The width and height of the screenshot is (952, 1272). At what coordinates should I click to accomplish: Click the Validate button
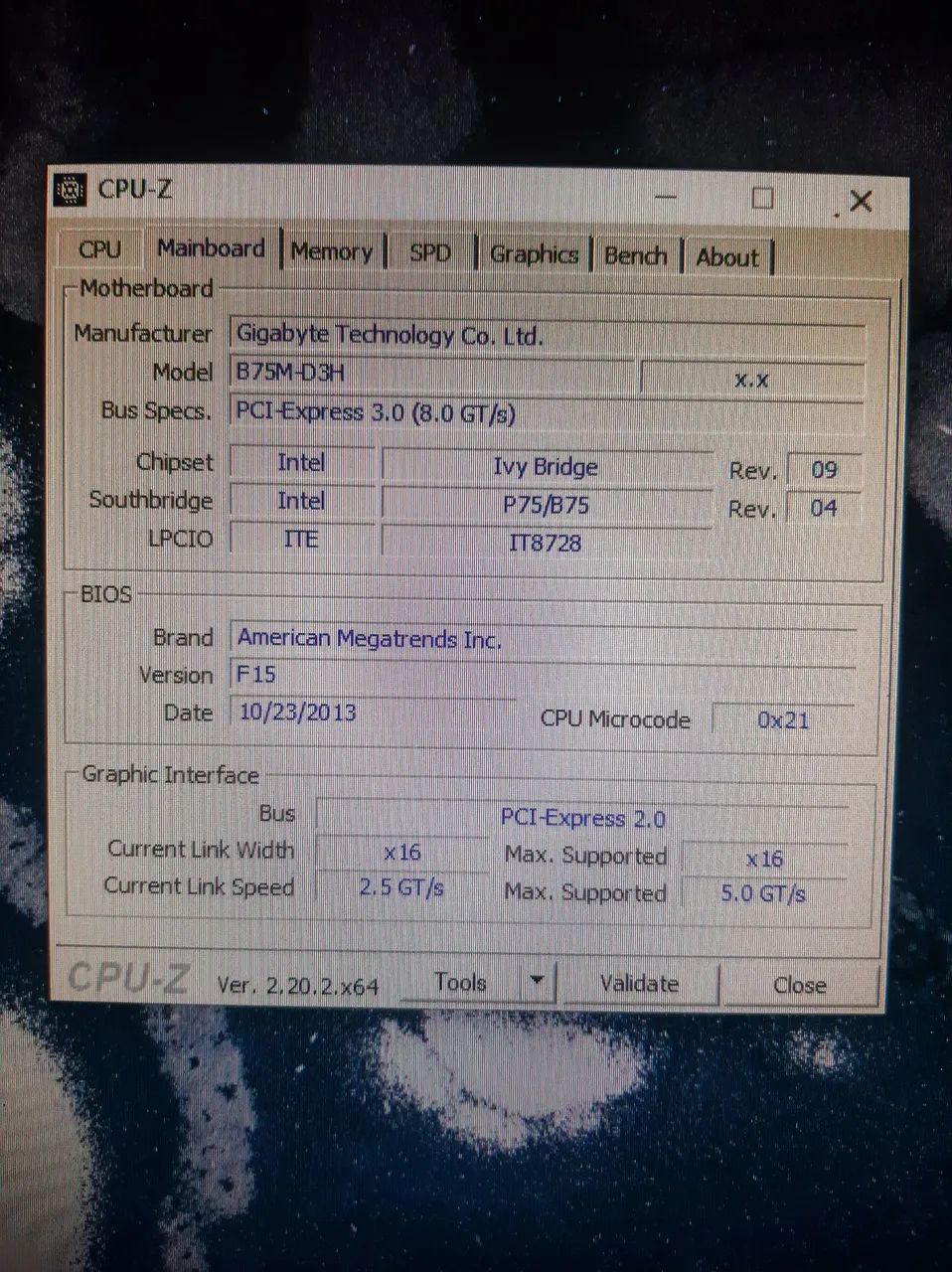click(x=640, y=984)
